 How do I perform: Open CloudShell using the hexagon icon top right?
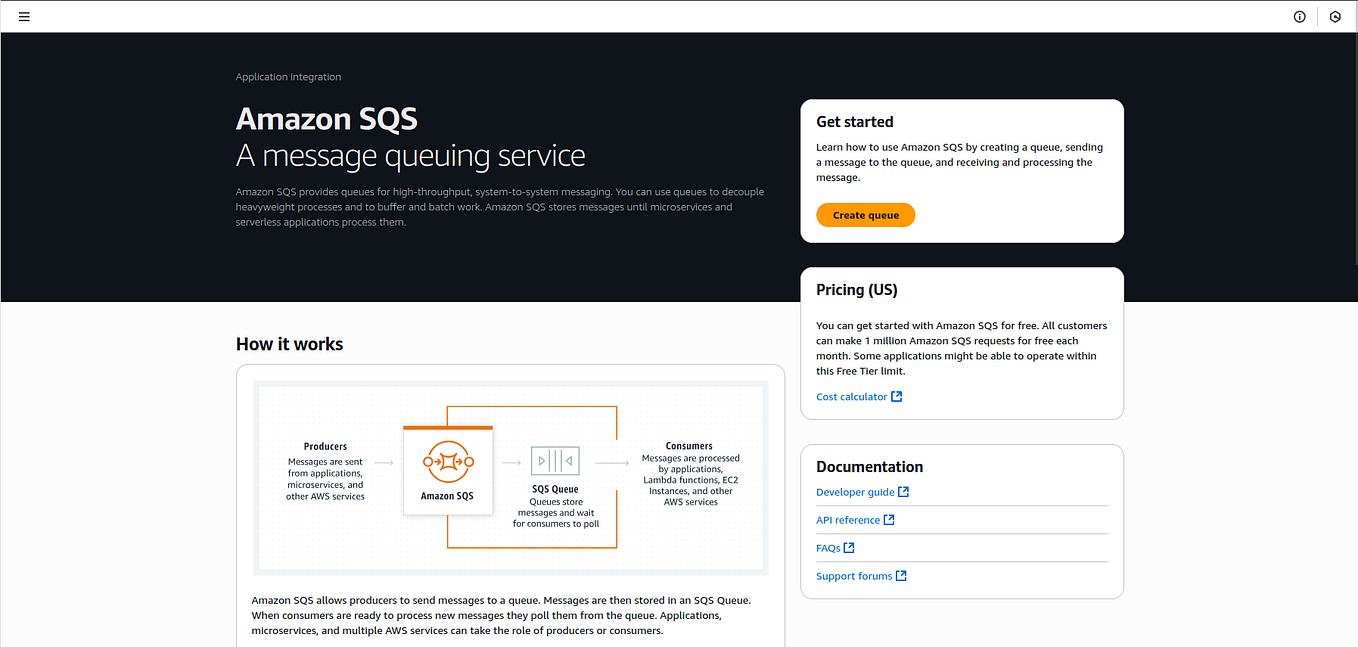point(1335,16)
